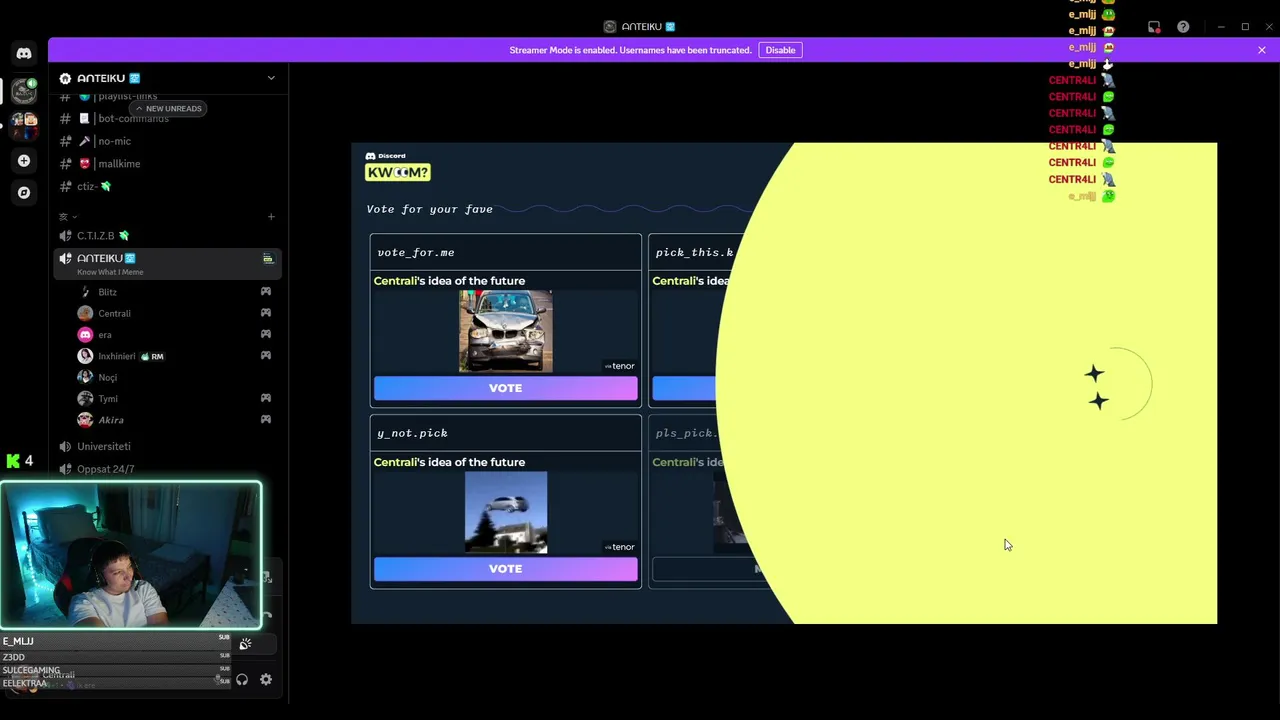Click the flying car GIF thumbnail
The width and height of the screenshot is (1280, 720).
point(505,512)
